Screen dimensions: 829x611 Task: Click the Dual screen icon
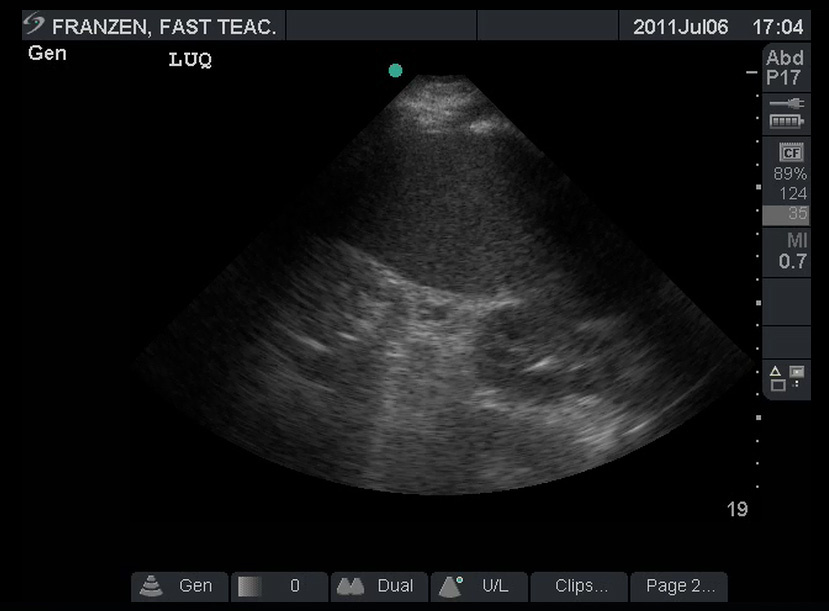[351, 586]
